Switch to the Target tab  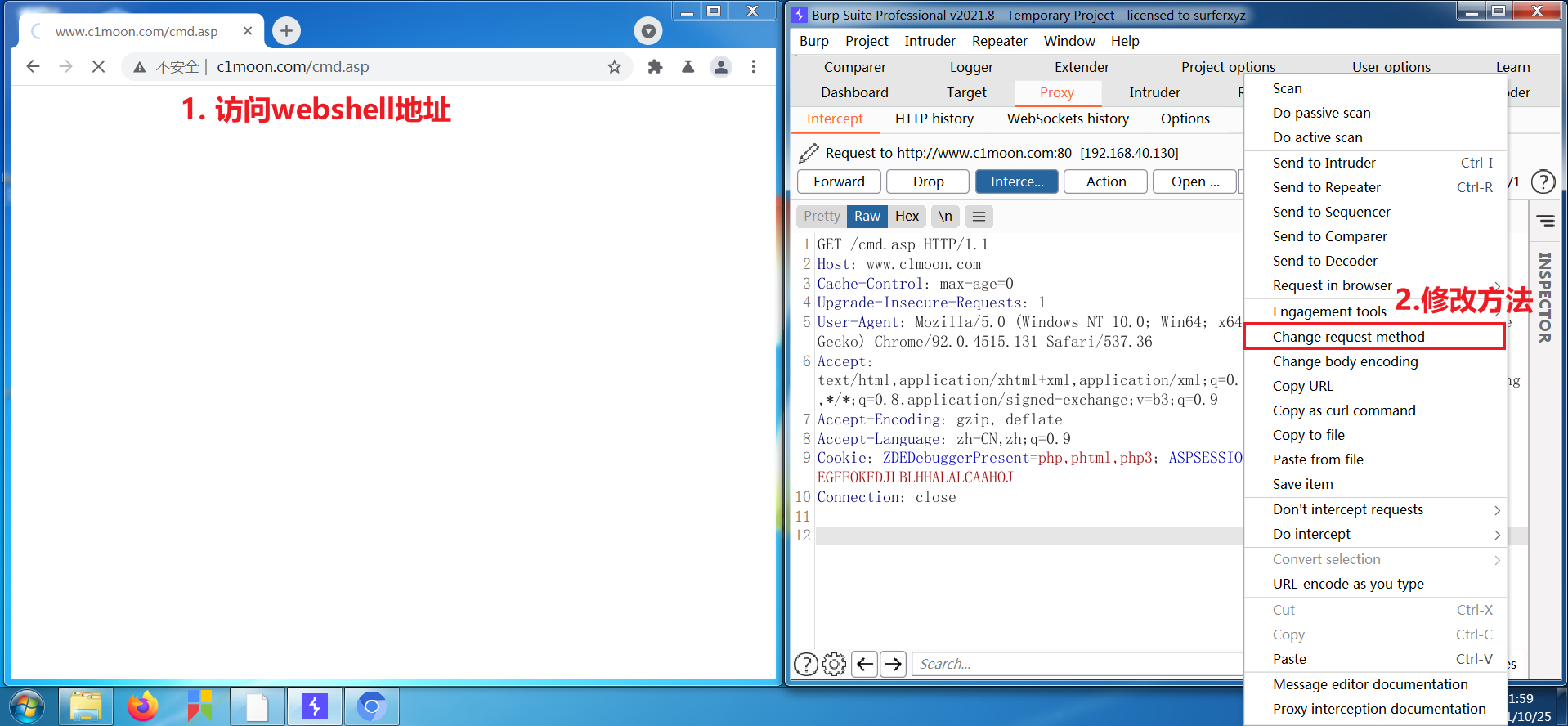[966, 92]
